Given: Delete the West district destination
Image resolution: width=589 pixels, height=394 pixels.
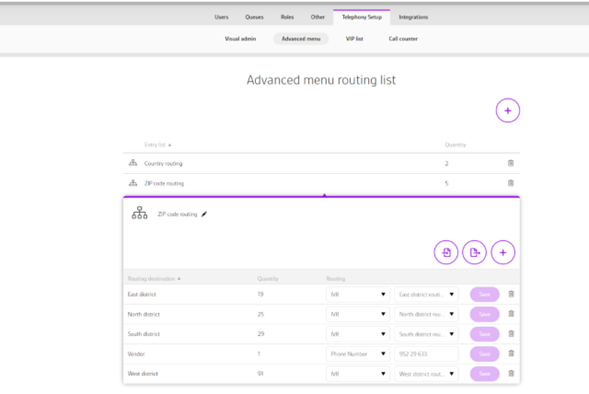Looking at the screenshot, I should [x=511, y=374].
